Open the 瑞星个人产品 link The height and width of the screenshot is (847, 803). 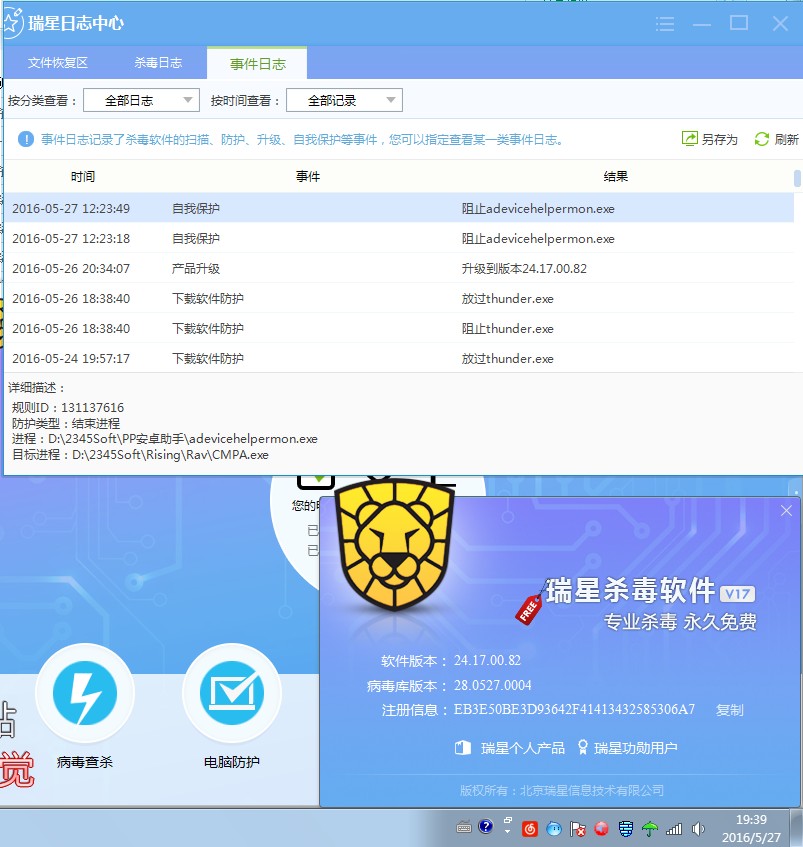coord(523,748)
